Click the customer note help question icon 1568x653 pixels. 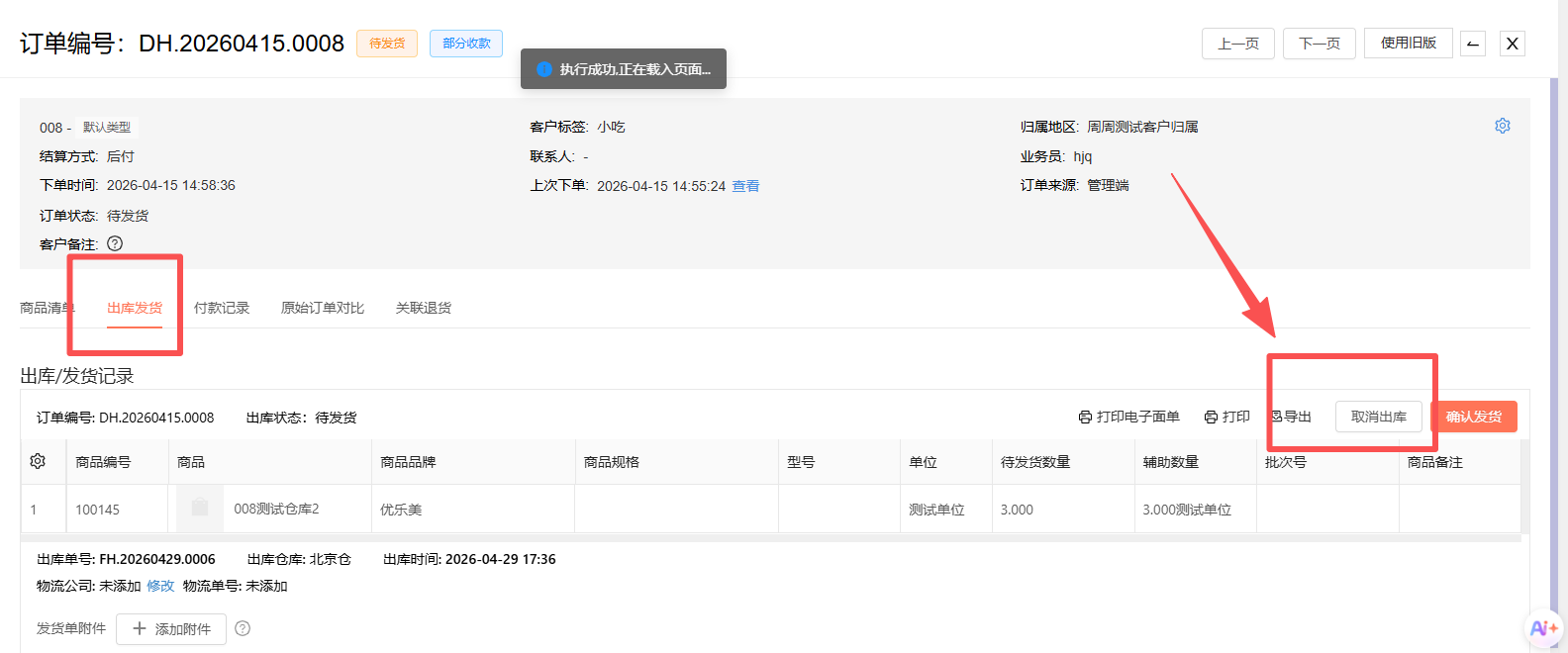click(x=115, y=243)
